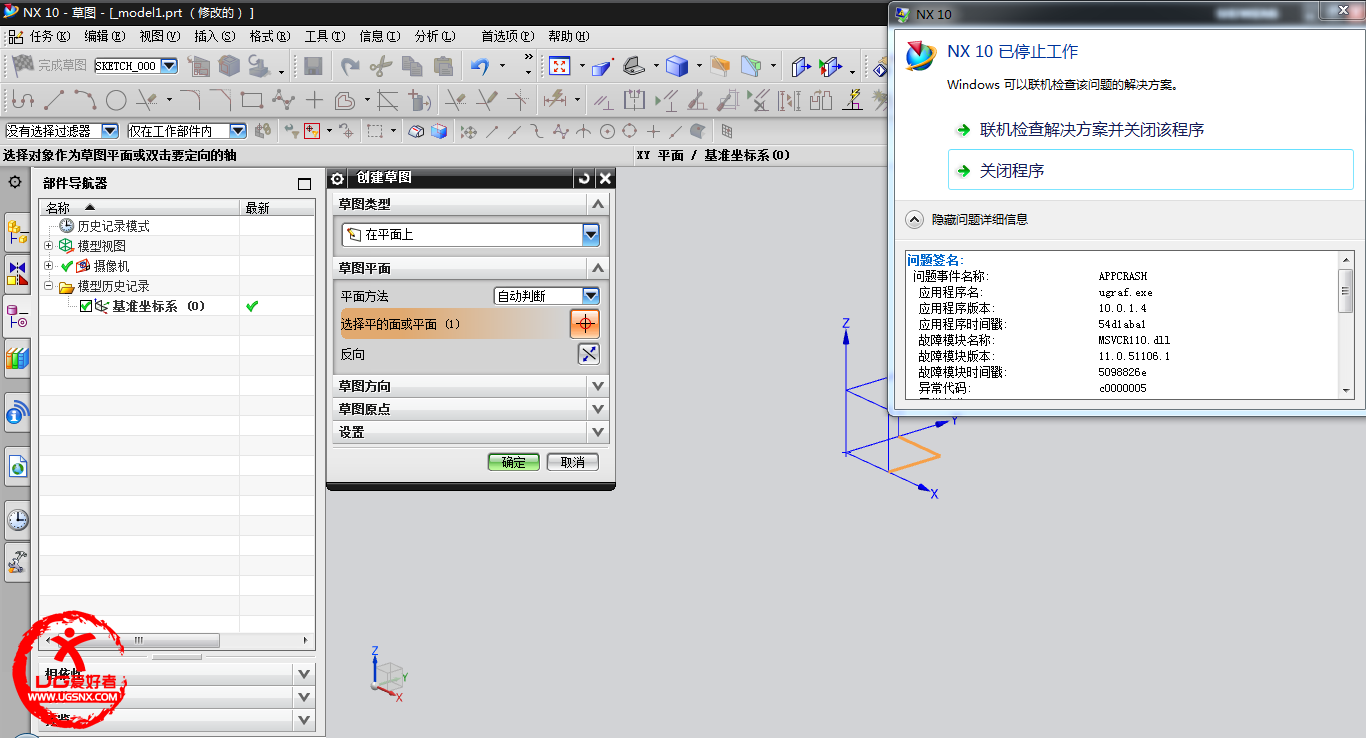
Task: Open the Analysis menu
Action: (x=435, y=36)
